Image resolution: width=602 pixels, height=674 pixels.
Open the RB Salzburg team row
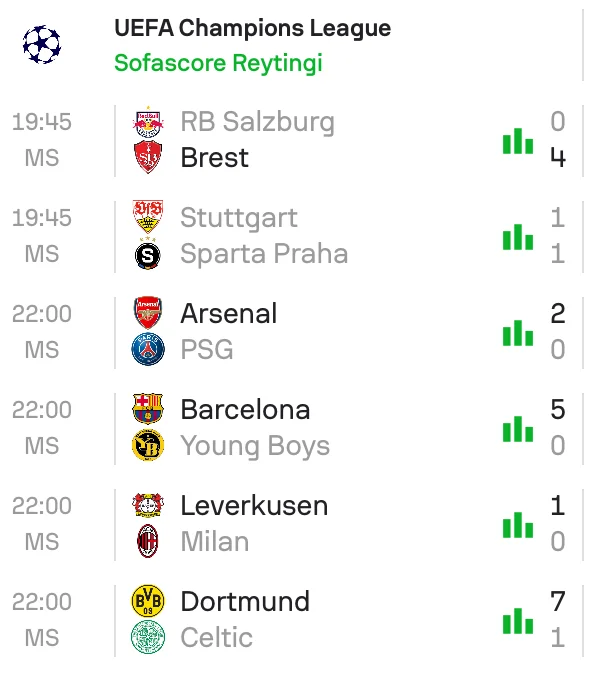coord(257,122)
